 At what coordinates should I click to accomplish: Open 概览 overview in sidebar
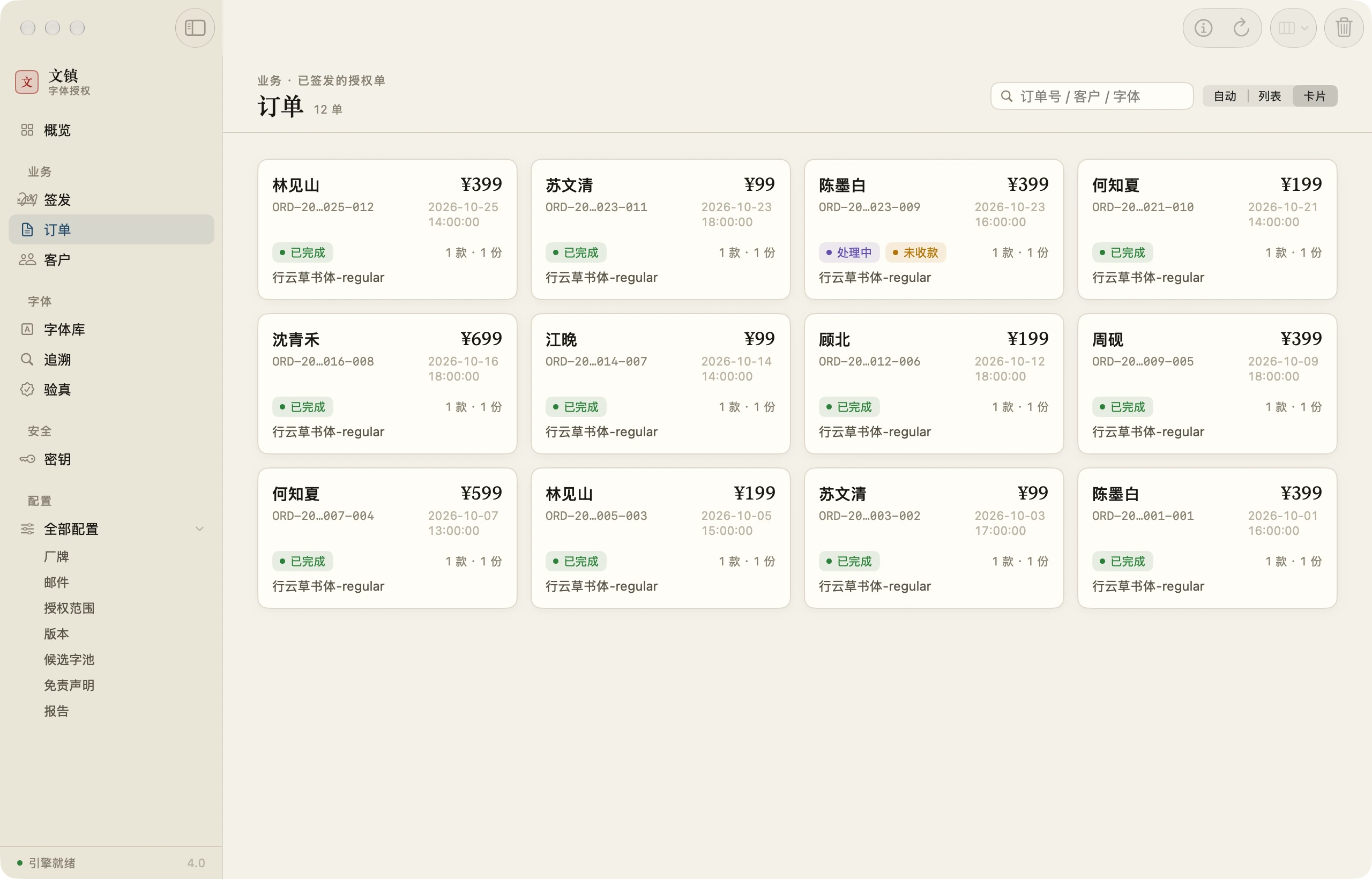pos(111,130)
